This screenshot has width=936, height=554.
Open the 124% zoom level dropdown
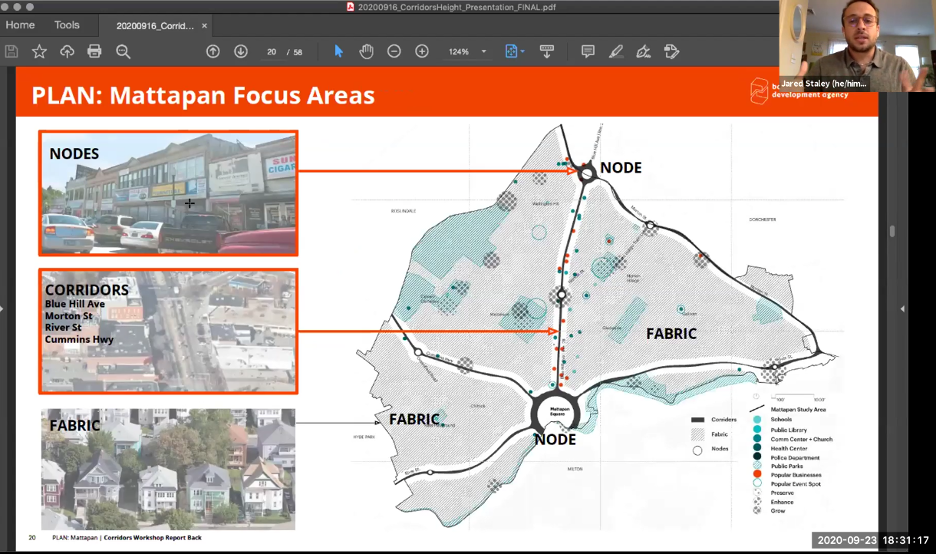484,51
